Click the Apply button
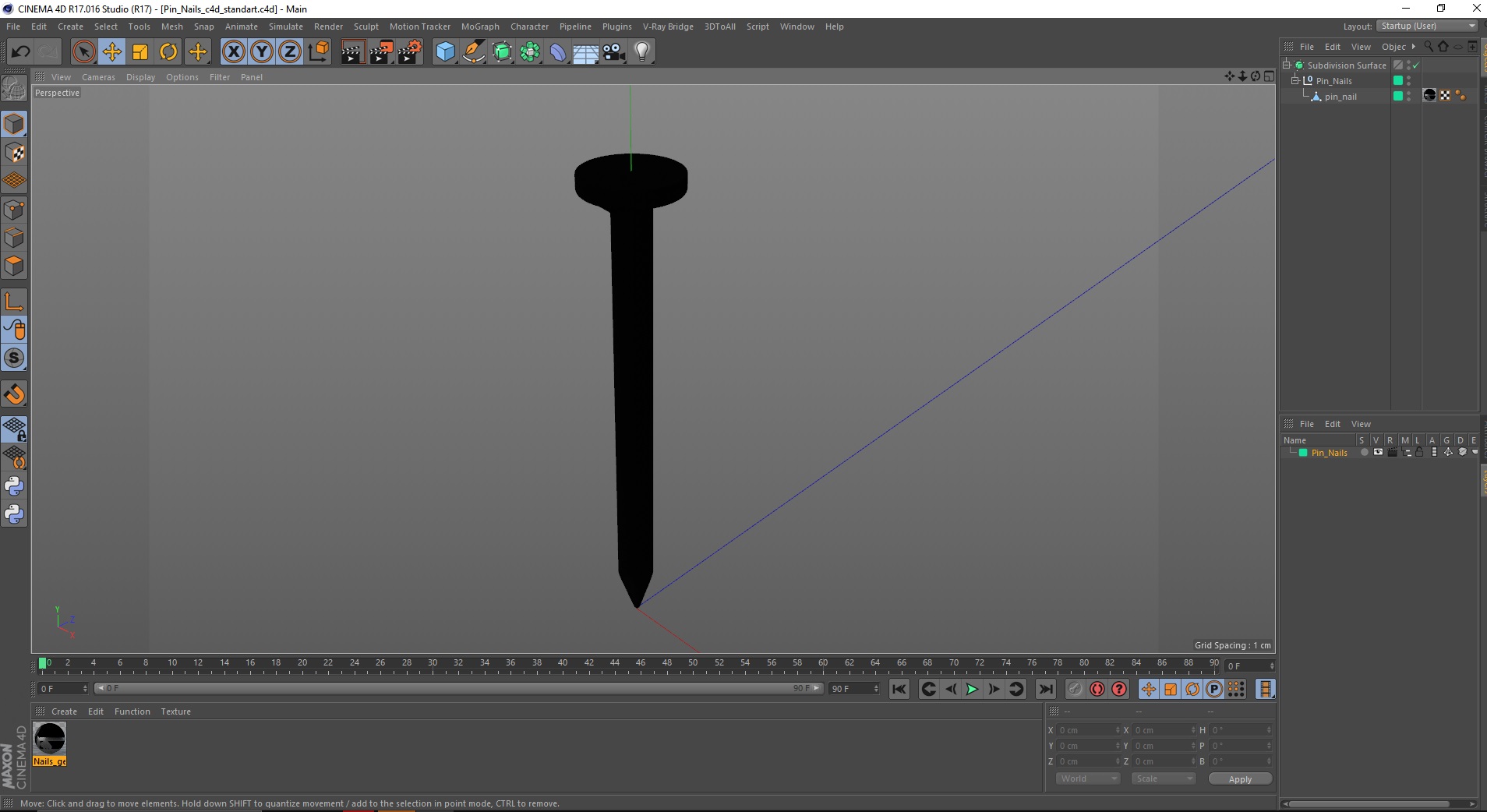 pyautogui.click(x=1240, y=779)
